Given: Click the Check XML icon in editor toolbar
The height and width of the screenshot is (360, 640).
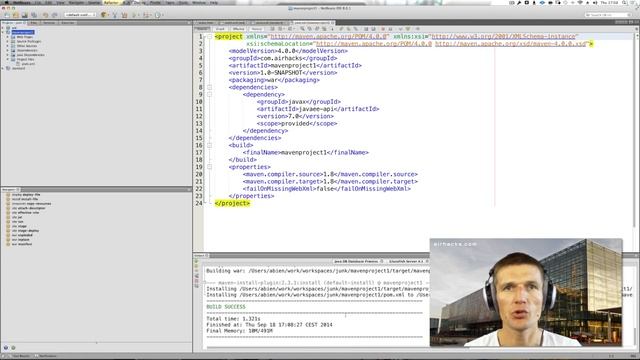Looking at the screenshot, I should coord(400,29).
